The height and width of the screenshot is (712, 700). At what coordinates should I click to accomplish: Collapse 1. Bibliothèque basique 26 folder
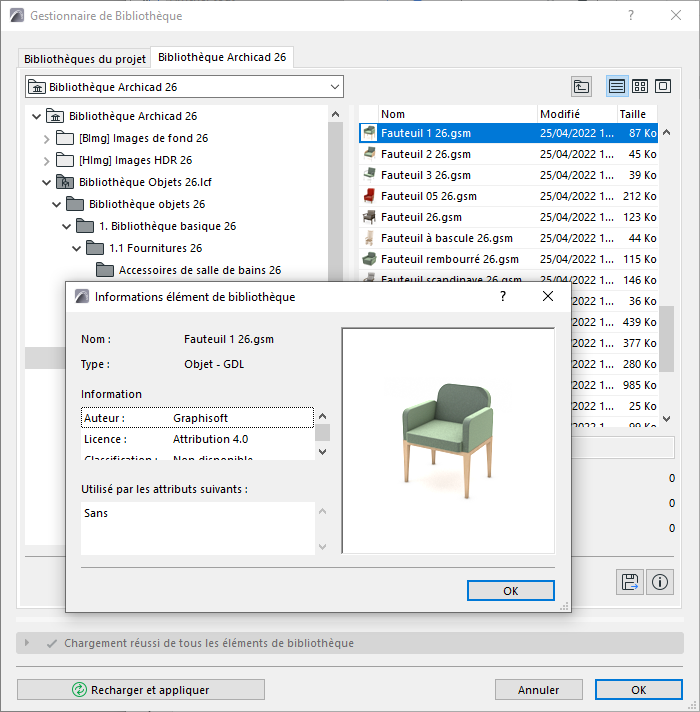[66, 226]
